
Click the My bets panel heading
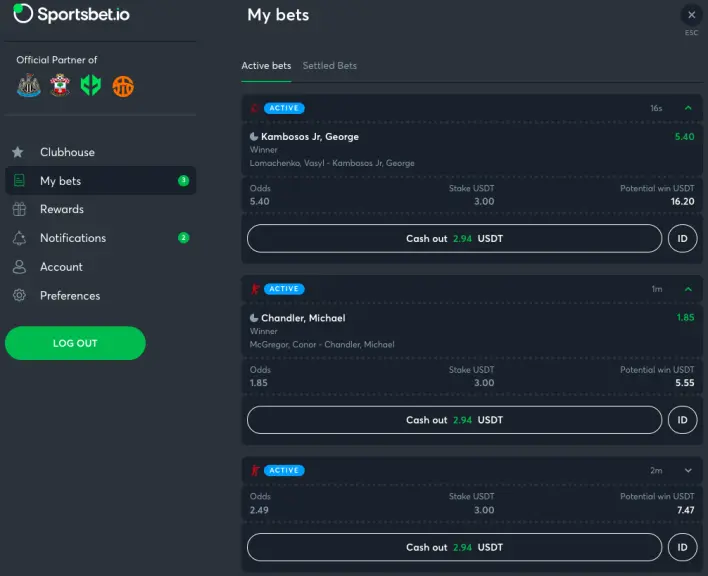pos(278,15)
